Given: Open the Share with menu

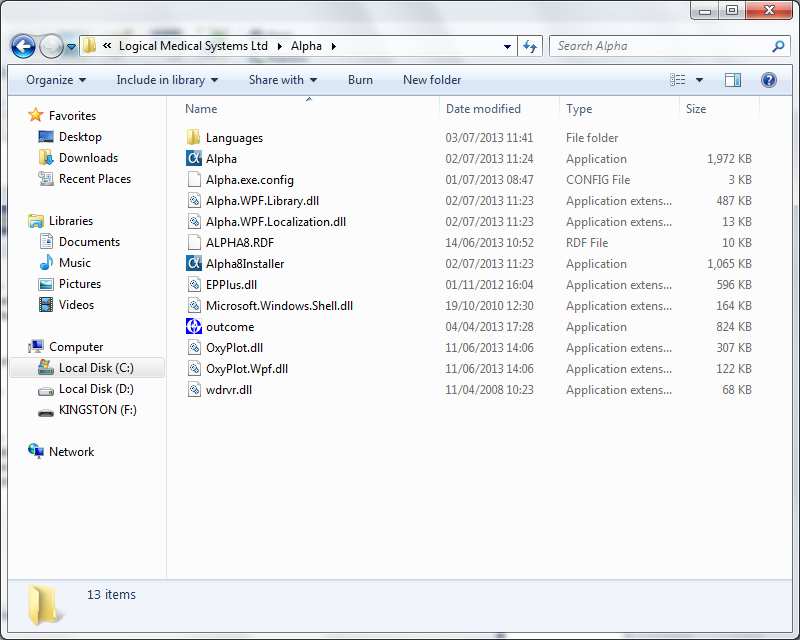Looking at the screenshot, I should pos(283,80).
